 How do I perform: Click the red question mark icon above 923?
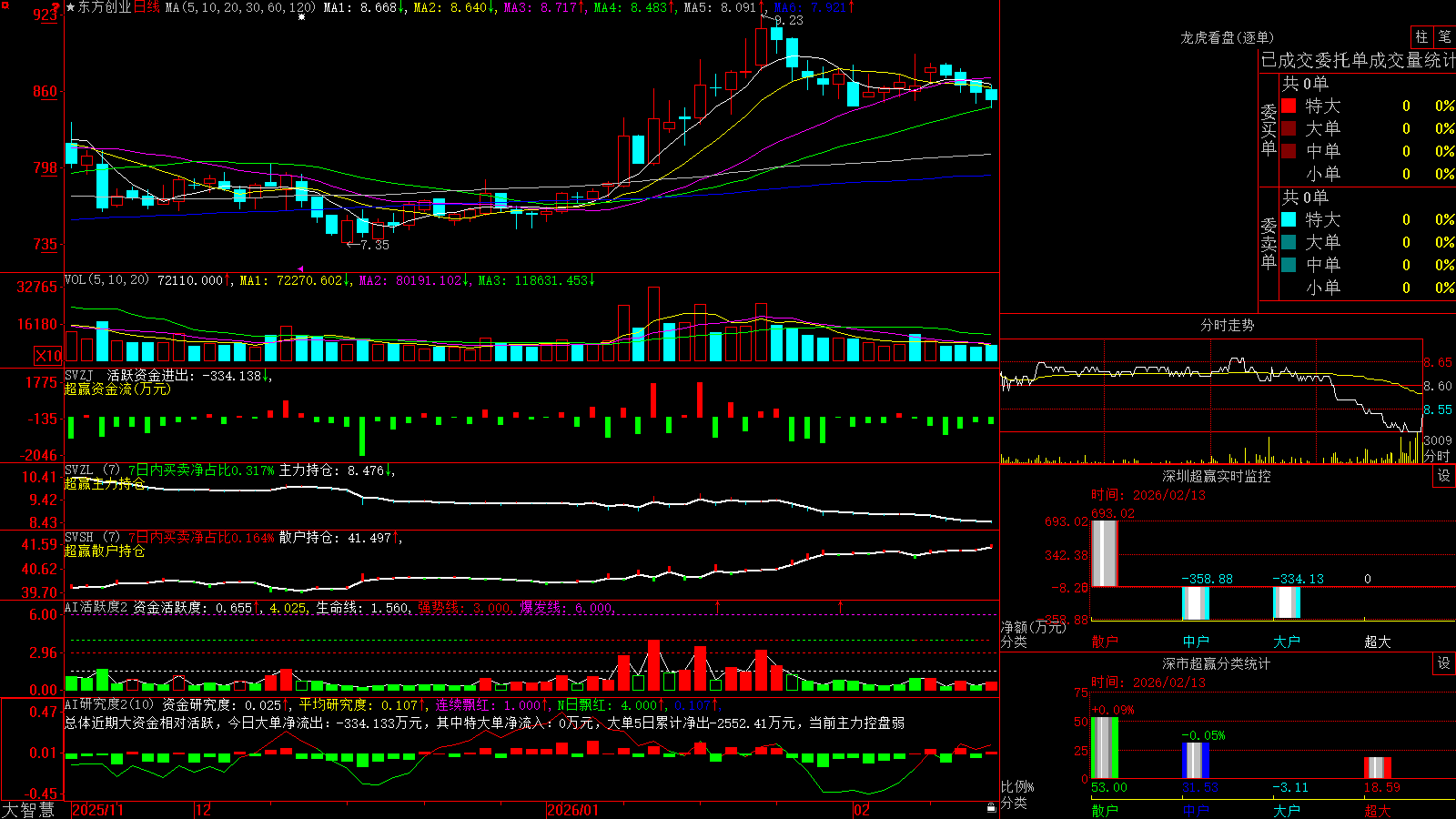point(56,5)
